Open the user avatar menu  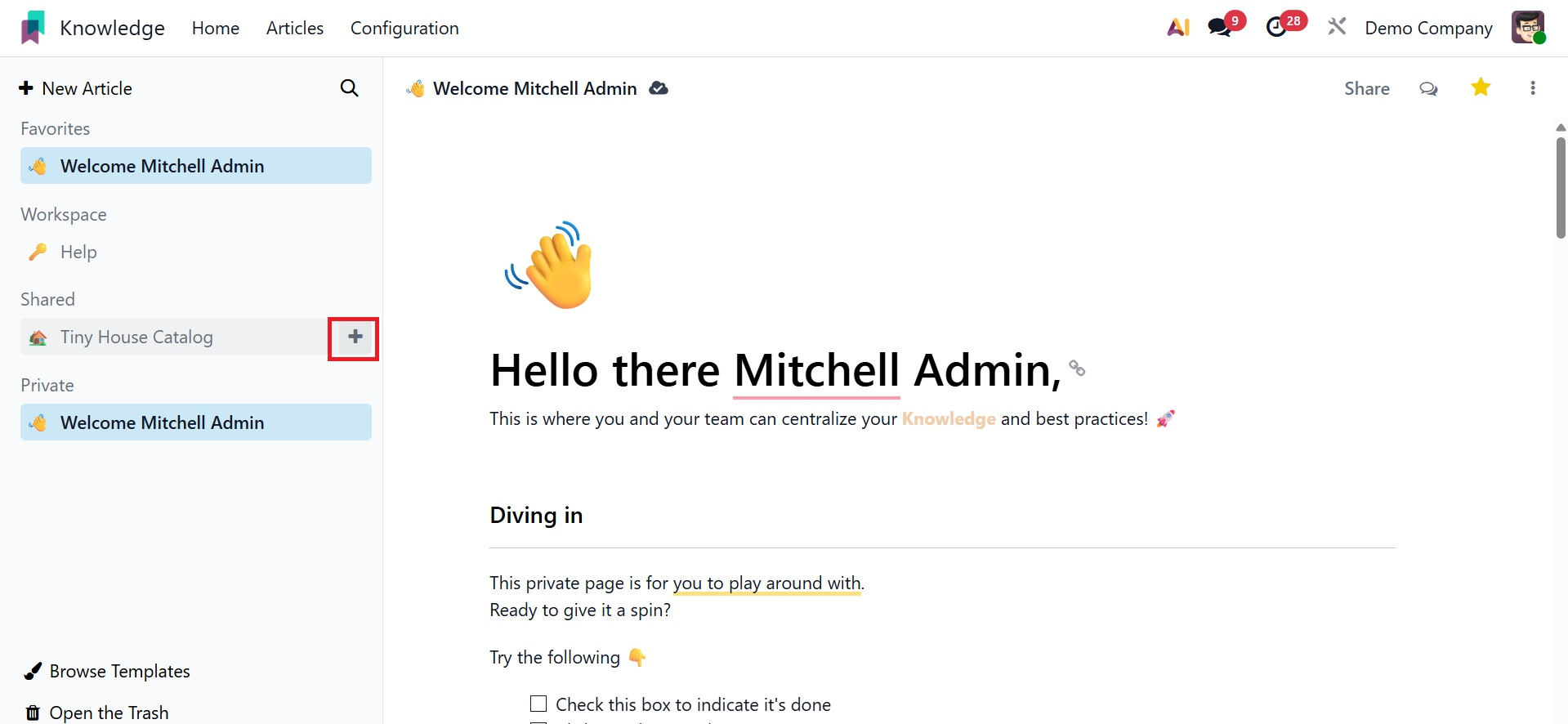click(1528, 28)
